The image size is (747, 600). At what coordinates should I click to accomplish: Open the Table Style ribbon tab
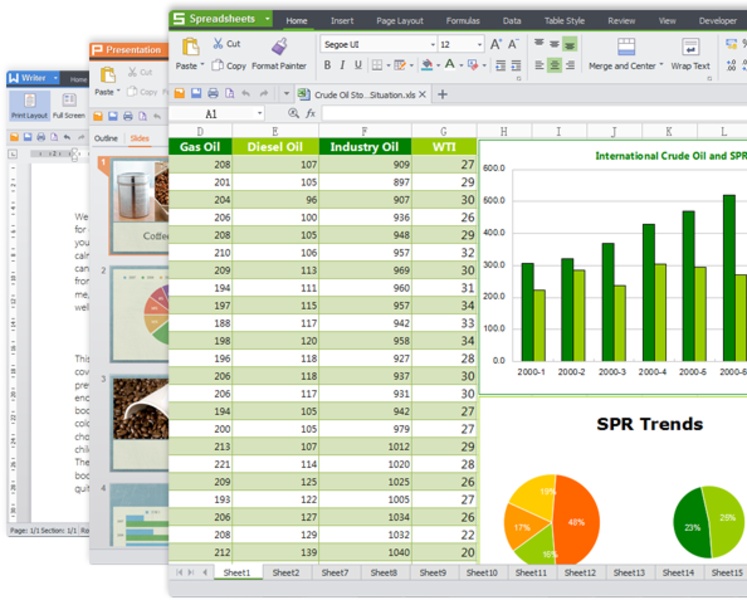[x=565, y=20]
